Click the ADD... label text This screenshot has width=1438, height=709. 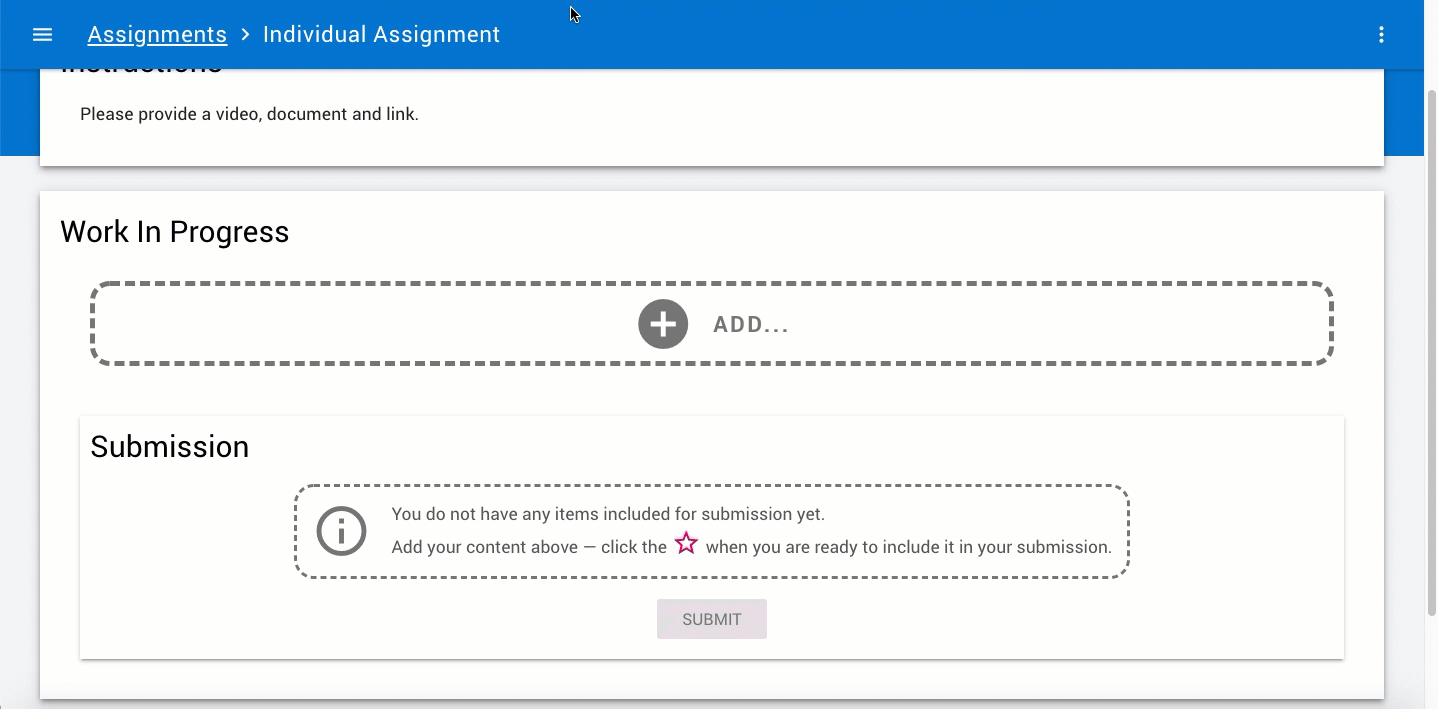[x=751, y=325]
